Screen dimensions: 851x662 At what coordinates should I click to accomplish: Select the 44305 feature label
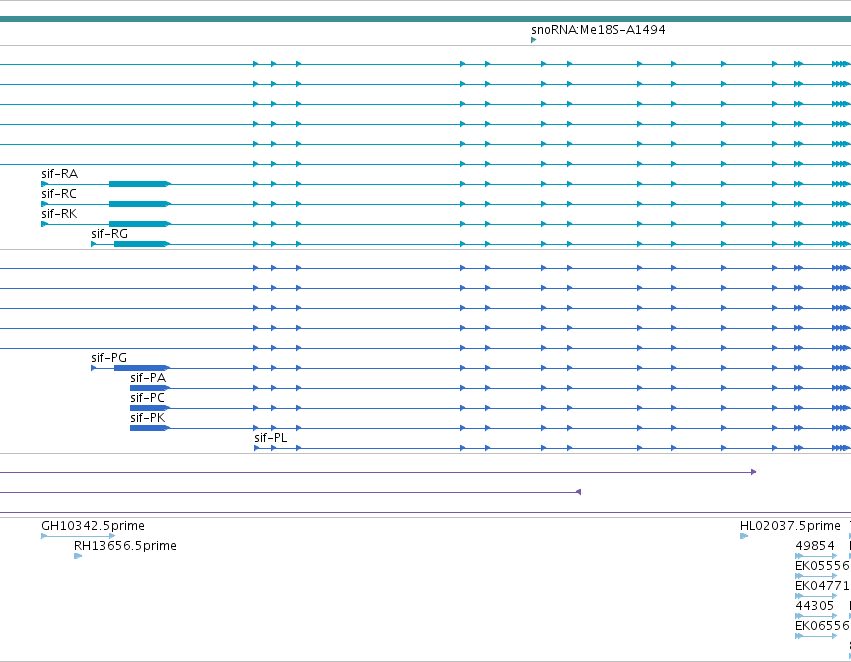[x=815, y=606]
